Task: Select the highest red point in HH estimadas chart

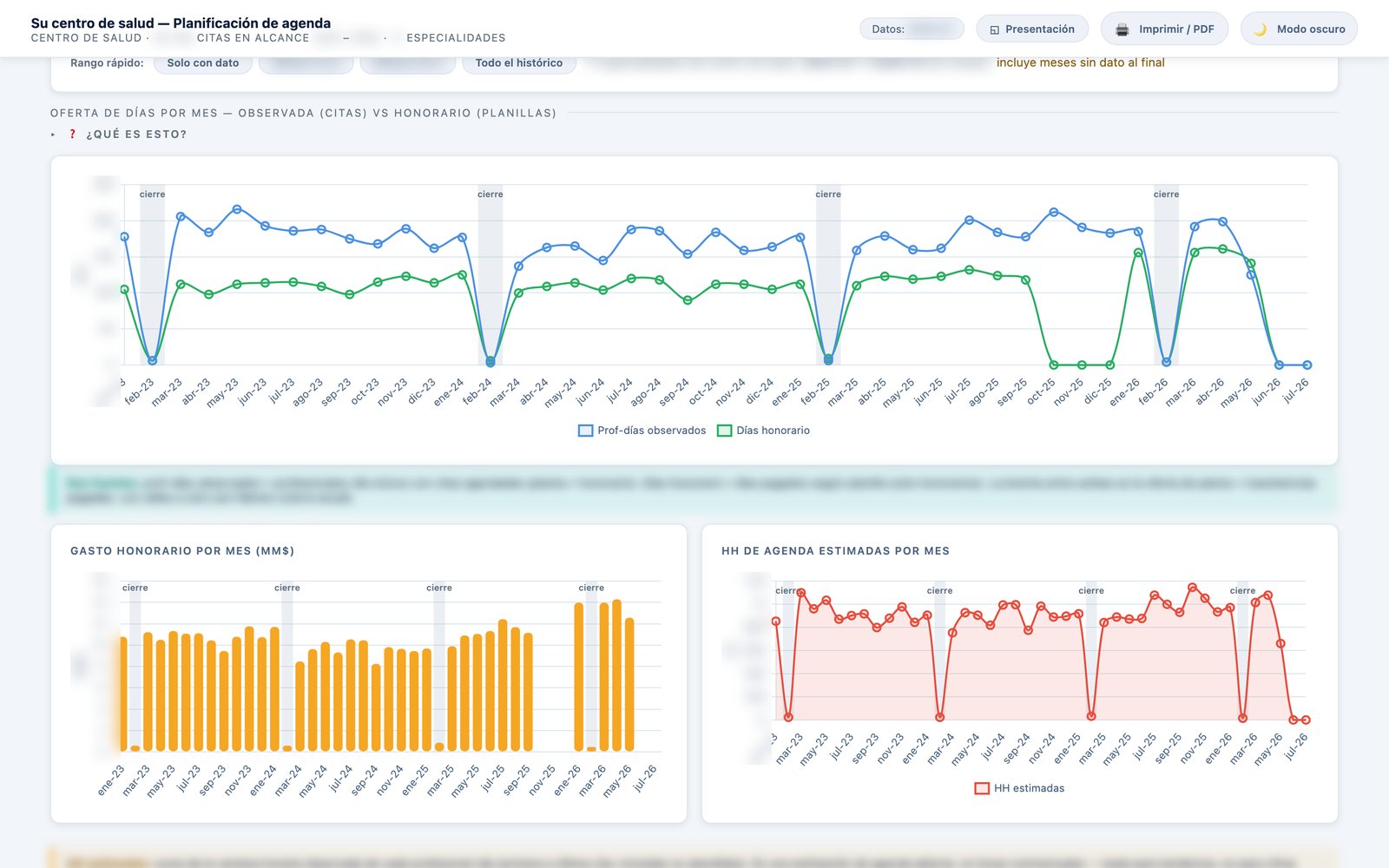Action: (x=1193, y=588)
